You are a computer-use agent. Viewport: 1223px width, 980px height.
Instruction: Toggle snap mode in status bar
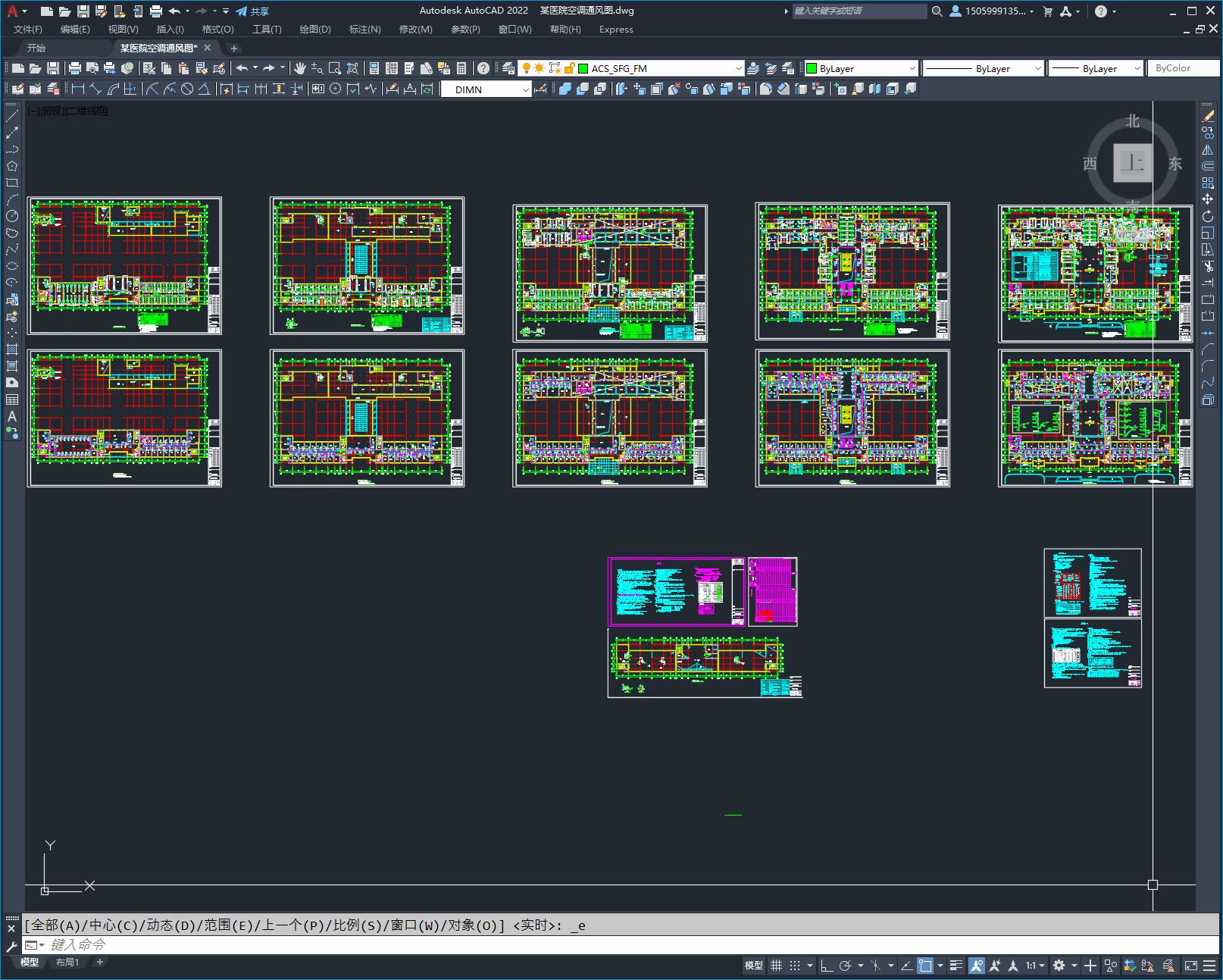click(795, 965)
